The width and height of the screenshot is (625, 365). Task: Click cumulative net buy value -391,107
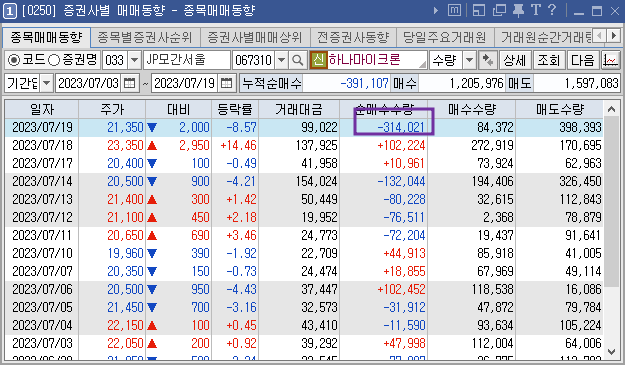pyautogui.click(x=364, y=83)
